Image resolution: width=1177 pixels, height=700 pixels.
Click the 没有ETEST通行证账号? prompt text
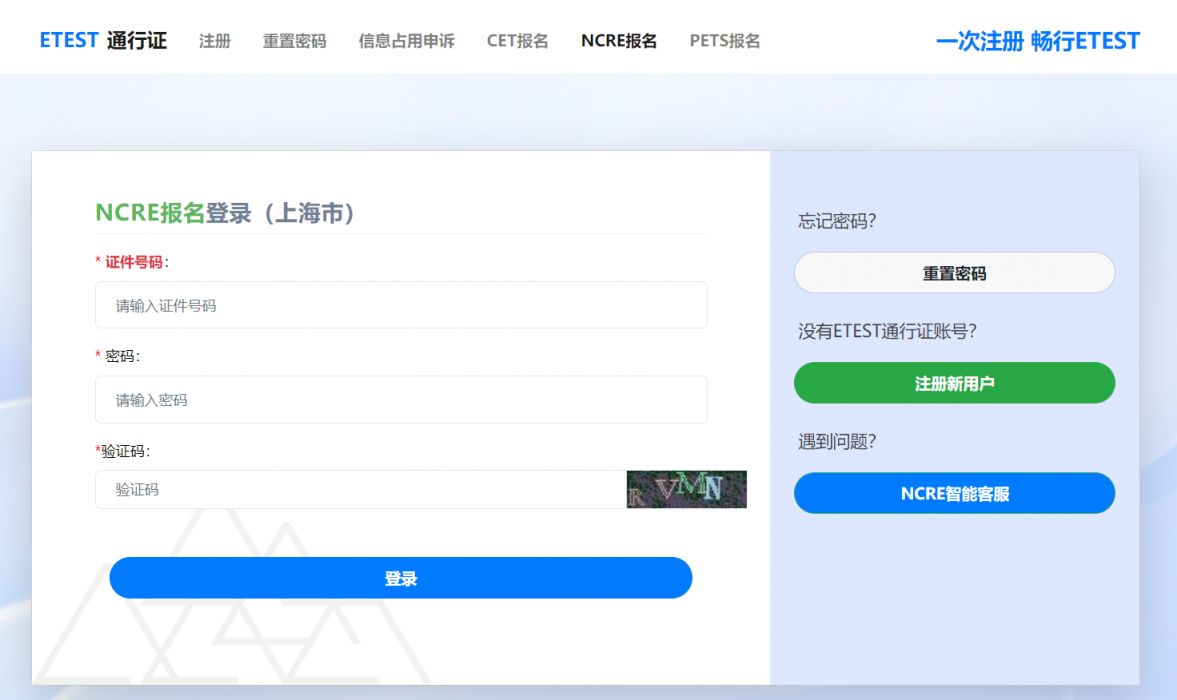[887, 331]
